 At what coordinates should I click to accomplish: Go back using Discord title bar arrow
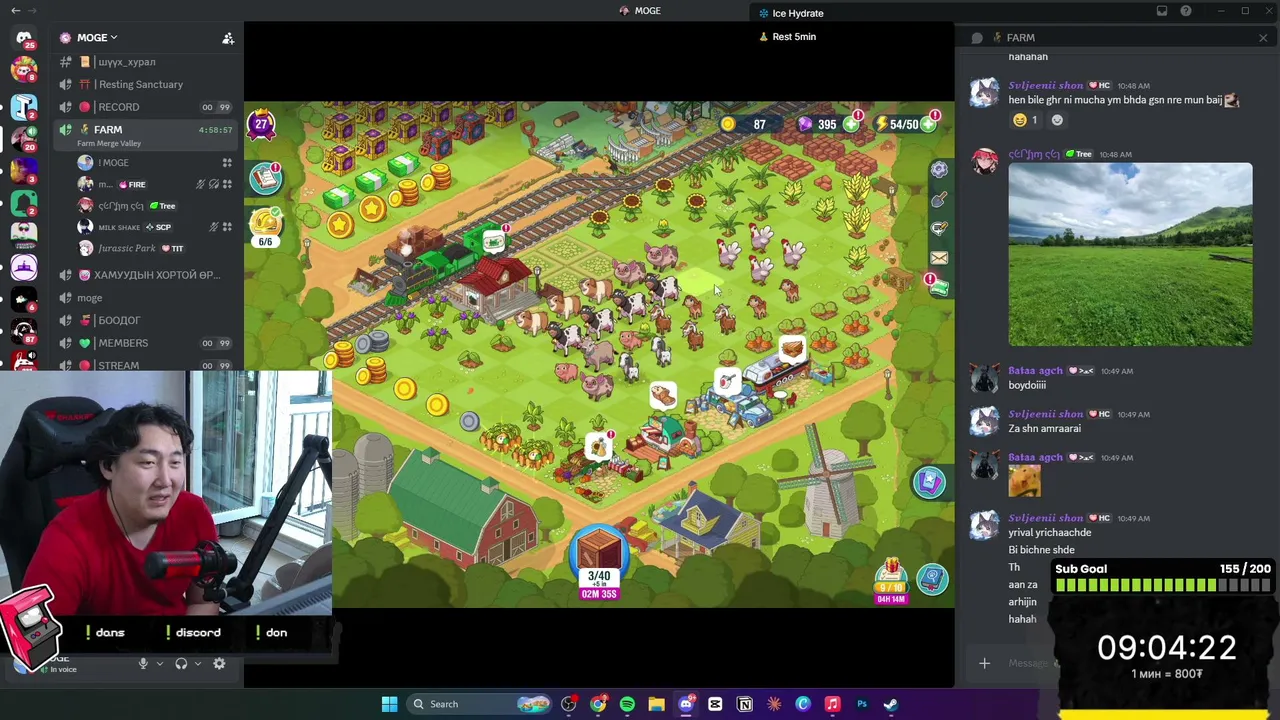(15, 11)
